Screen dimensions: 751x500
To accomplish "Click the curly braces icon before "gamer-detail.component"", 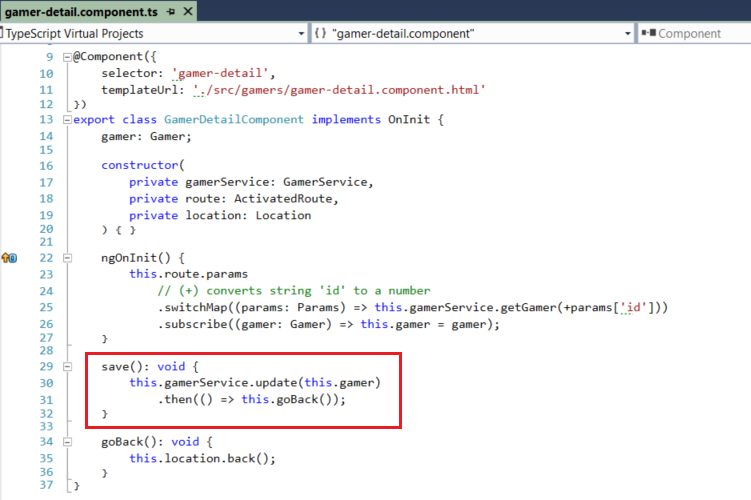I will pos(322,33).
